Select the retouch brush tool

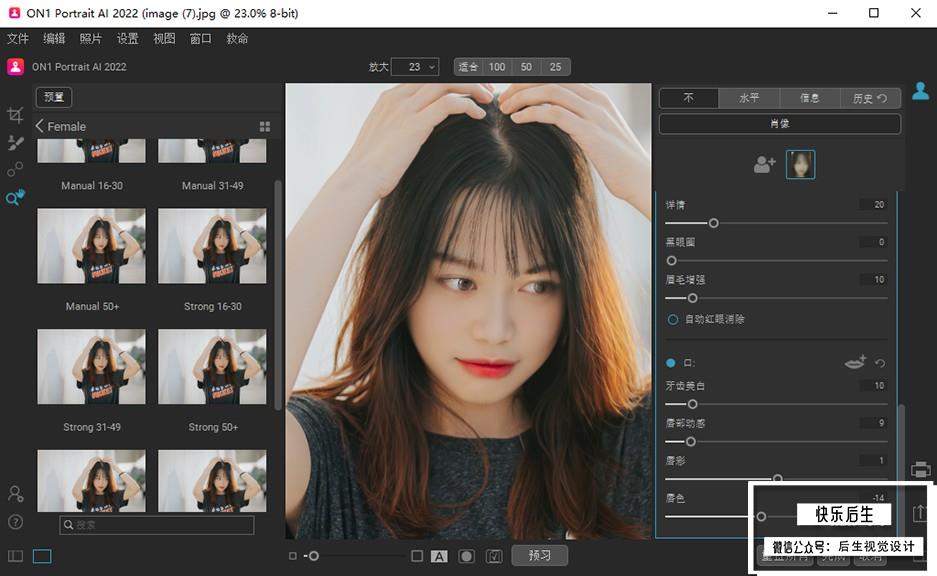click(x=15, y=142)
